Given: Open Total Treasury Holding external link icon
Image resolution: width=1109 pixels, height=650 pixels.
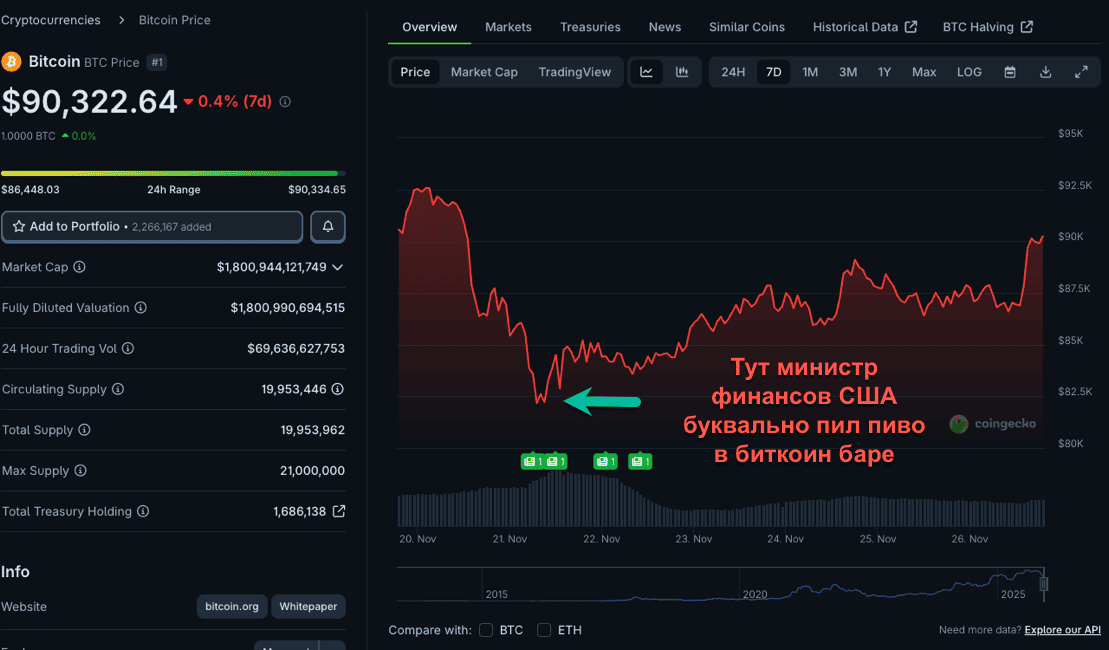Looking at the screenshot, I should [339, 511].
